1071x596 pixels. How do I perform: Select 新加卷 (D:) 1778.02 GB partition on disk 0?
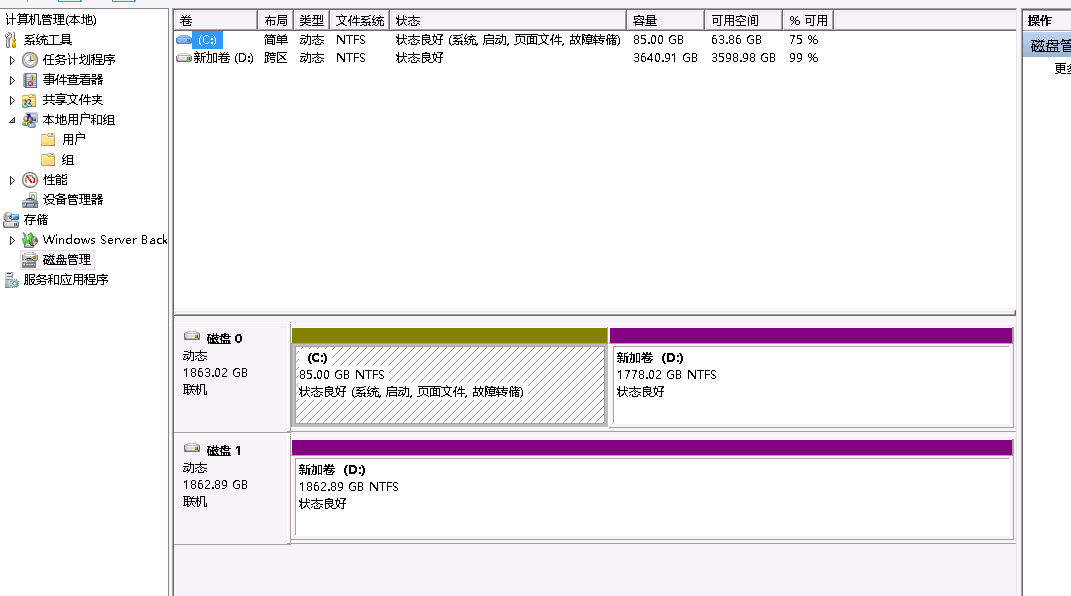tap(812, 385)
